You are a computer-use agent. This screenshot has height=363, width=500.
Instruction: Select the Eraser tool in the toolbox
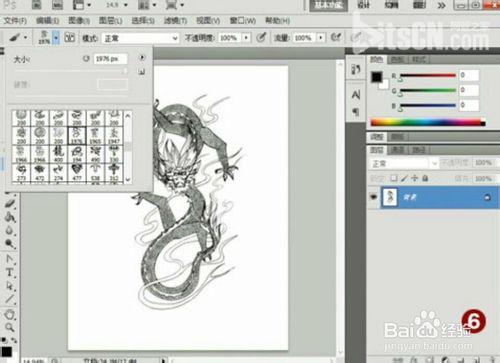(10, 204)
